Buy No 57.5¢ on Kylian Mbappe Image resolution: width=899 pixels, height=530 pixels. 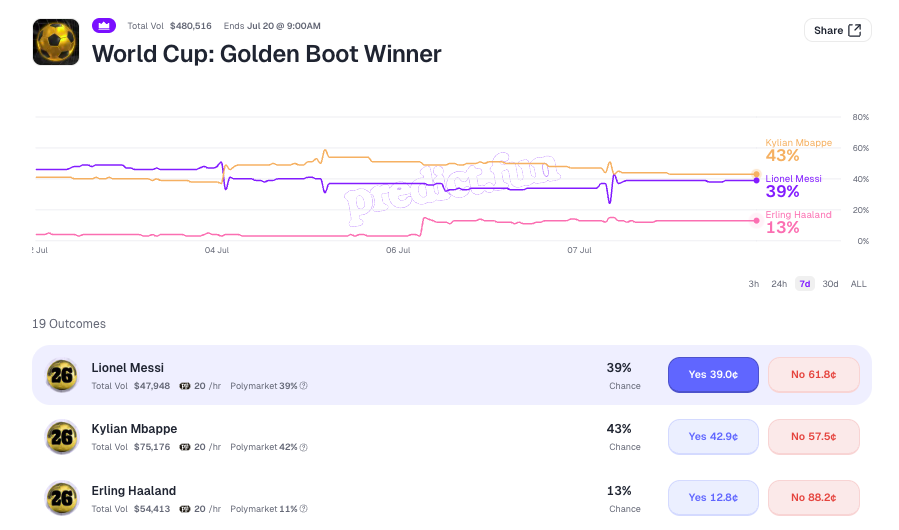[814, 437]
